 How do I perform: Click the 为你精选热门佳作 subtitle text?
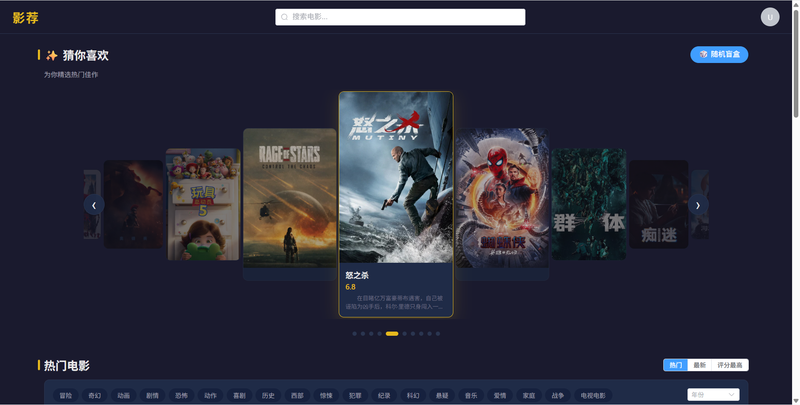tap(71, 74)
